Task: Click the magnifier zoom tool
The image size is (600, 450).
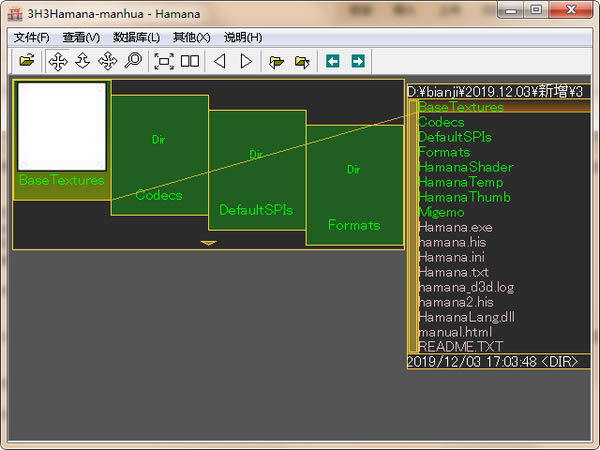Action: (x=133, y=61)
